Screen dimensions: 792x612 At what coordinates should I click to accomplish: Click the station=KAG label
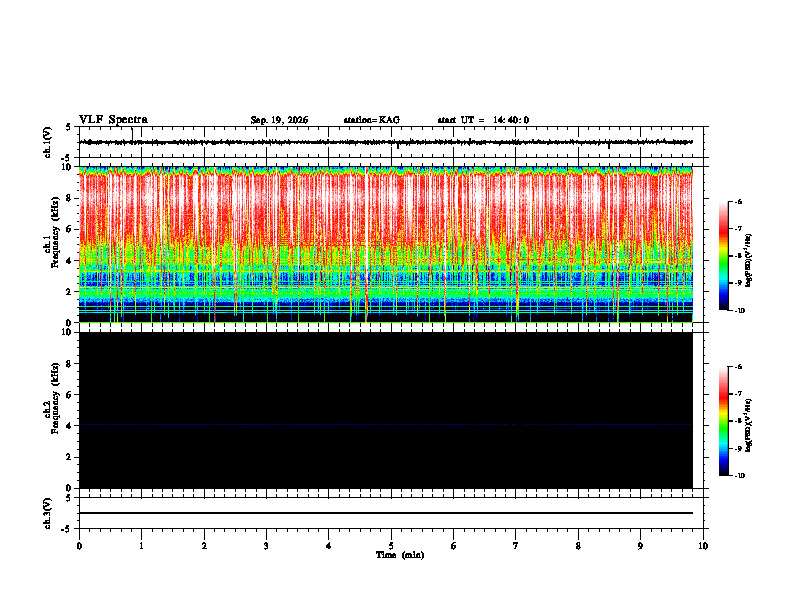click(x=372, y=120)
